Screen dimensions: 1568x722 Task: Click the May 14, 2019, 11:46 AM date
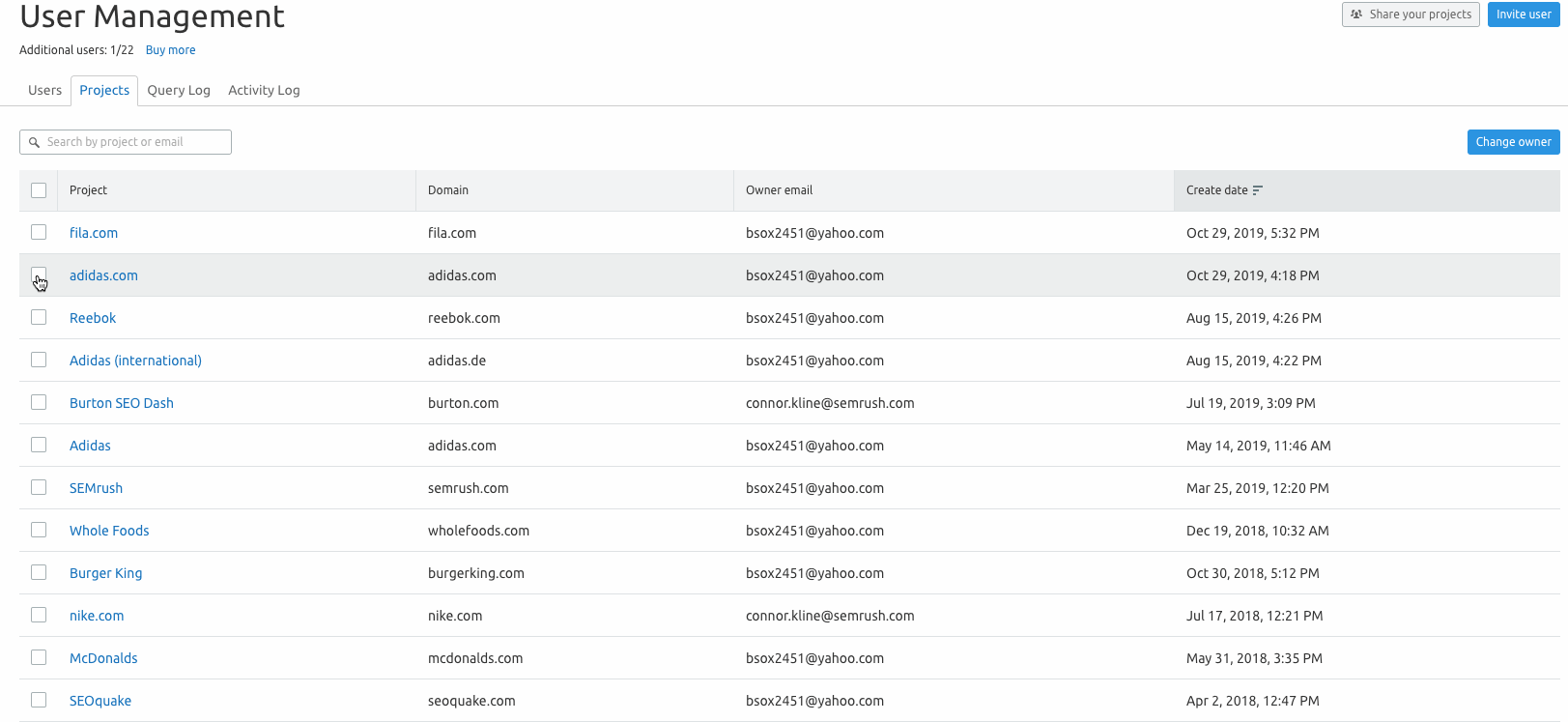tap(1259, 446)
